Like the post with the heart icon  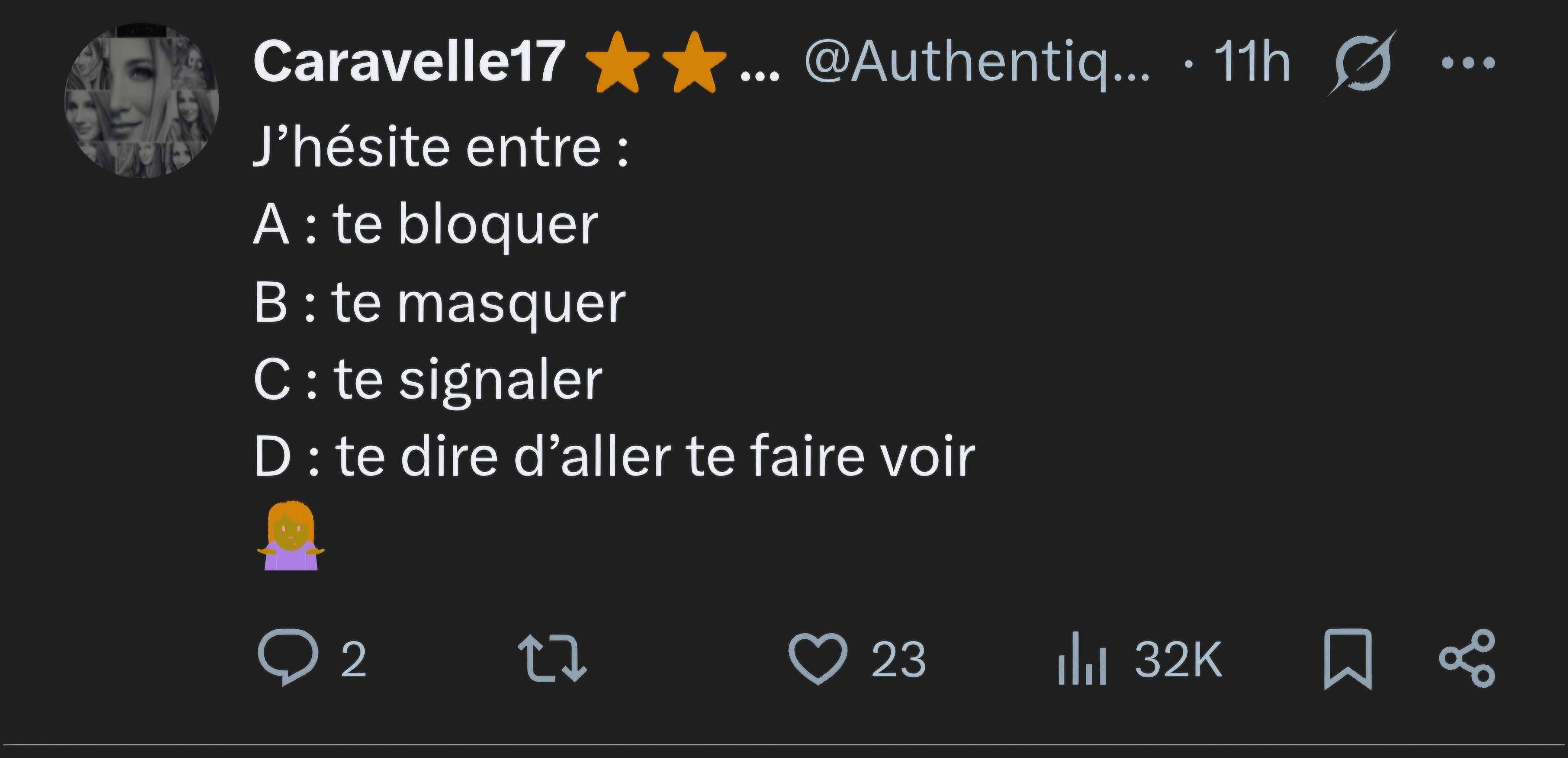pyautogui.click(x=817, y=658)
